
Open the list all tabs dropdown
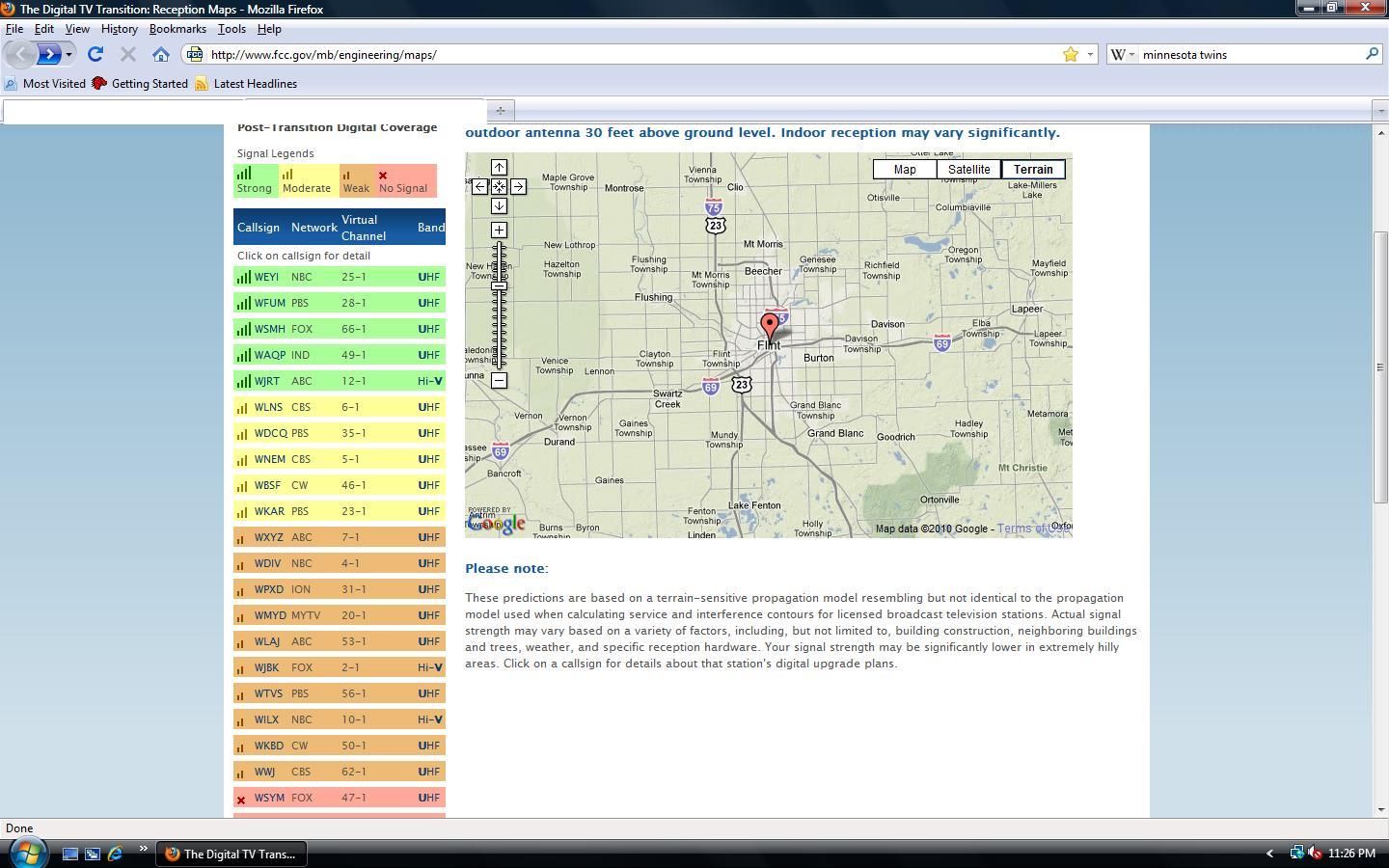[1380, 110]
